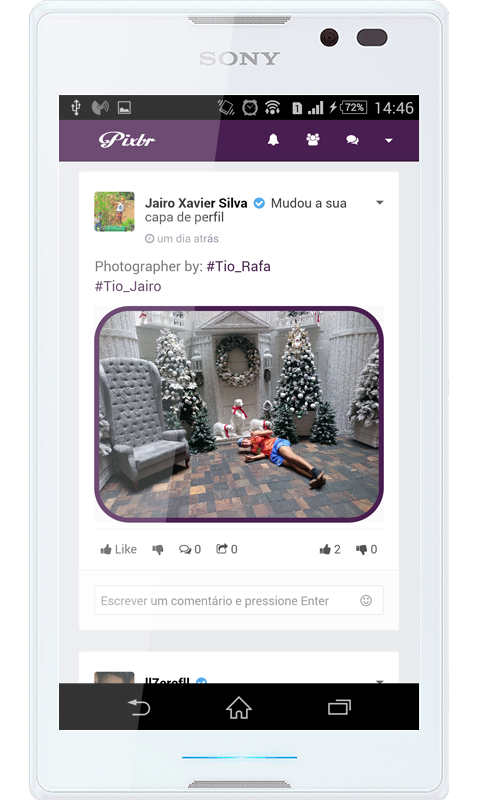This screenshot has width=480, height=800.
Task: Expand the Pixbr header dropdown arrow
Action: pyautogui.click(x=389, y=140)
